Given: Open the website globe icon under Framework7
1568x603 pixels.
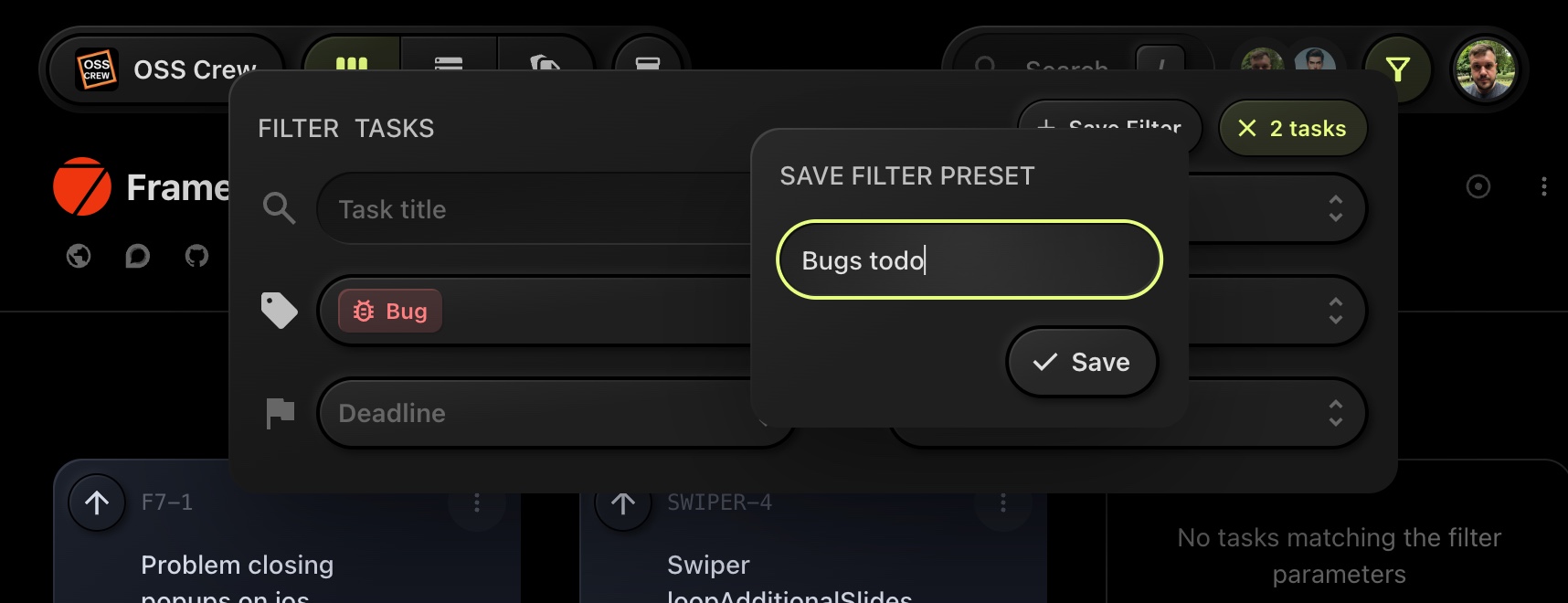Looking at the screenshot, I should point(78,257).
